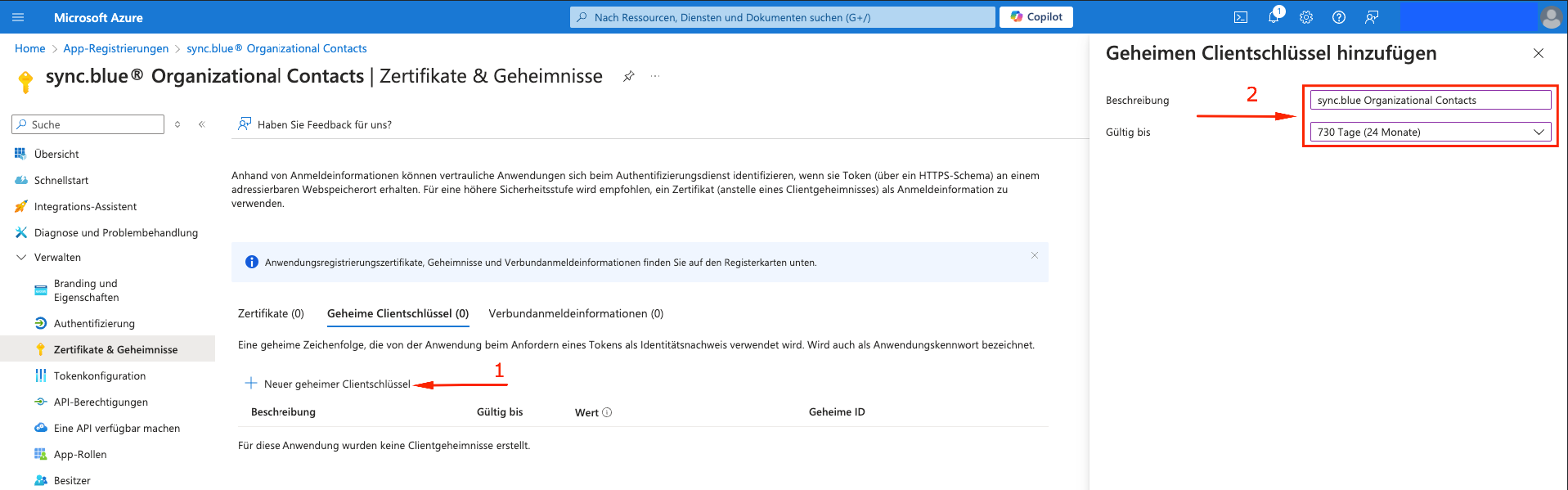Toggle expand-all arrows next to sidebar search
The width and height of the screenshot is (1568, 490).
[x=177, y=124]
